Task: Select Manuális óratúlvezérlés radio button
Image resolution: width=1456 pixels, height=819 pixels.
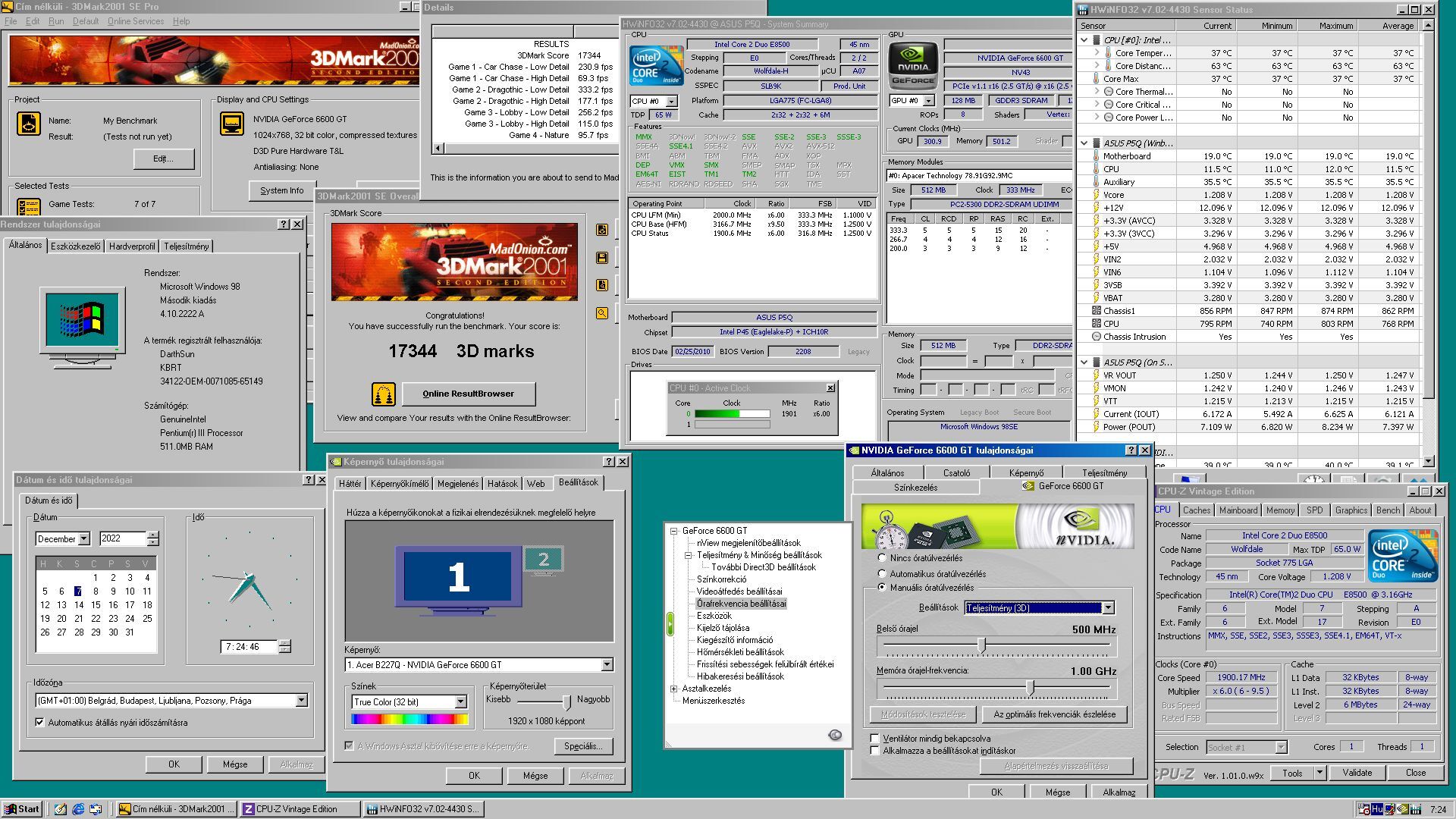Action: (x=882, y=587)
